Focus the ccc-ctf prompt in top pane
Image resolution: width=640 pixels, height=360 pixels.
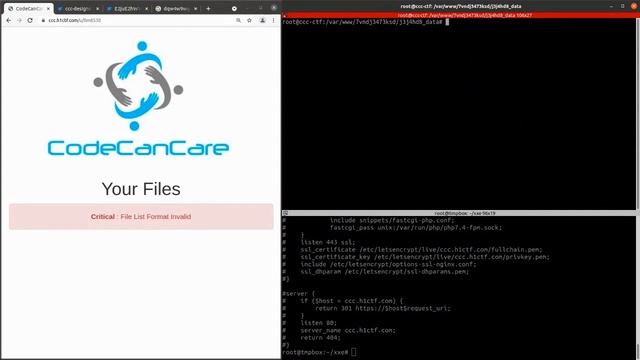[x=365, y=22]
